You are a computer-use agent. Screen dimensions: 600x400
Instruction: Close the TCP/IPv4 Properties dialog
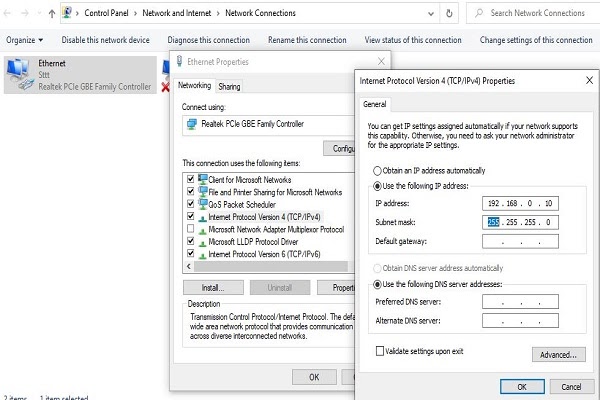coord(589,80)
